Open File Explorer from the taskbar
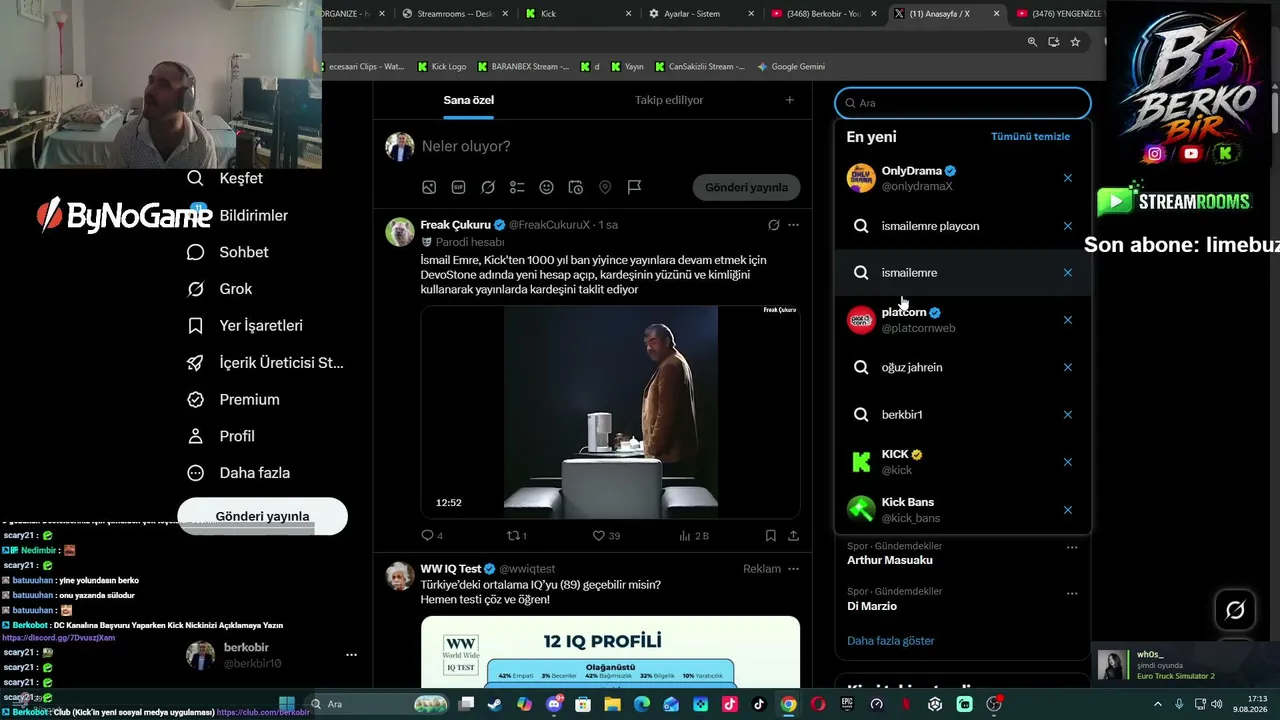Viewport: 1280px width, 720px height. click(x=612, y=704)
